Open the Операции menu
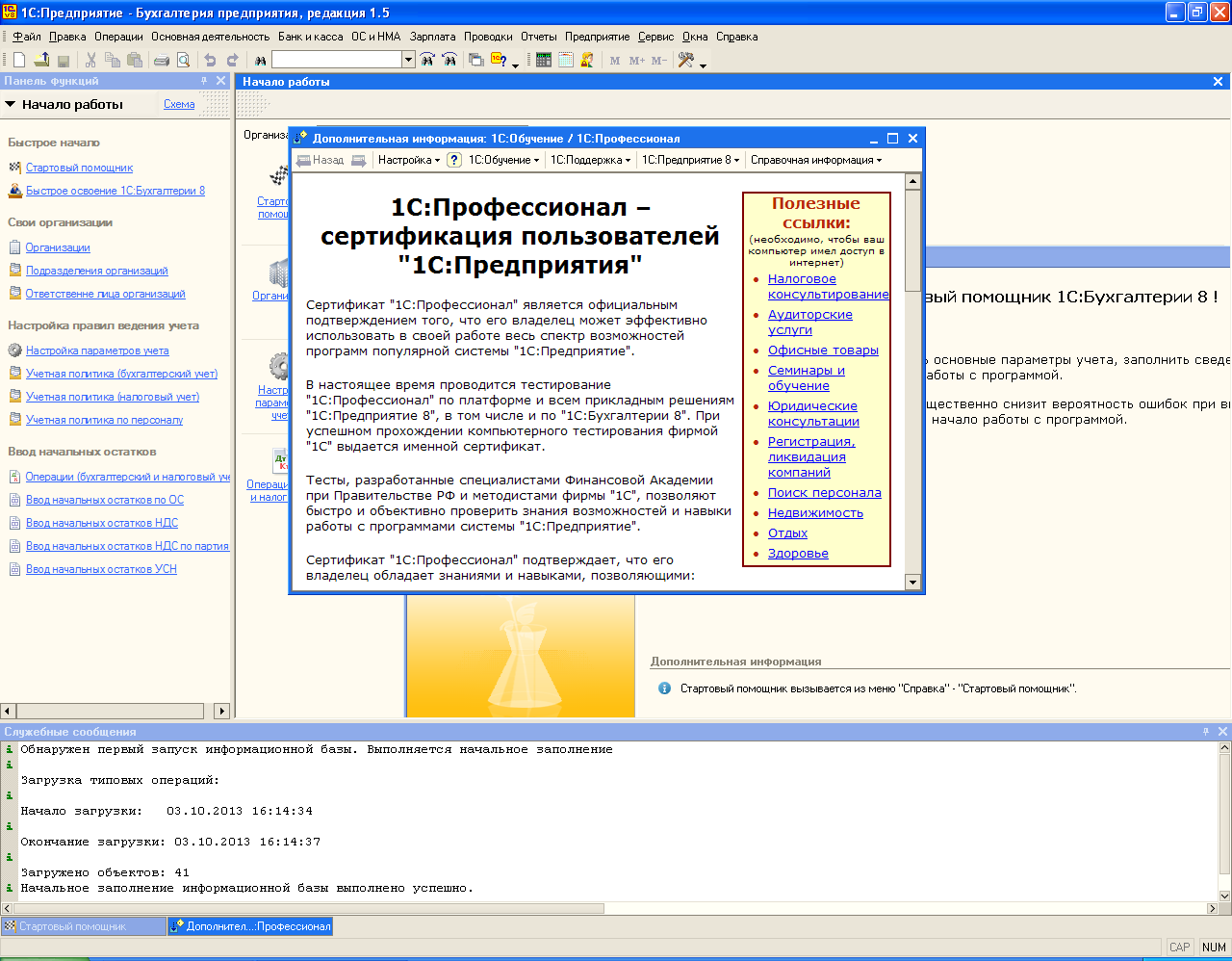 tap(118, 37)
